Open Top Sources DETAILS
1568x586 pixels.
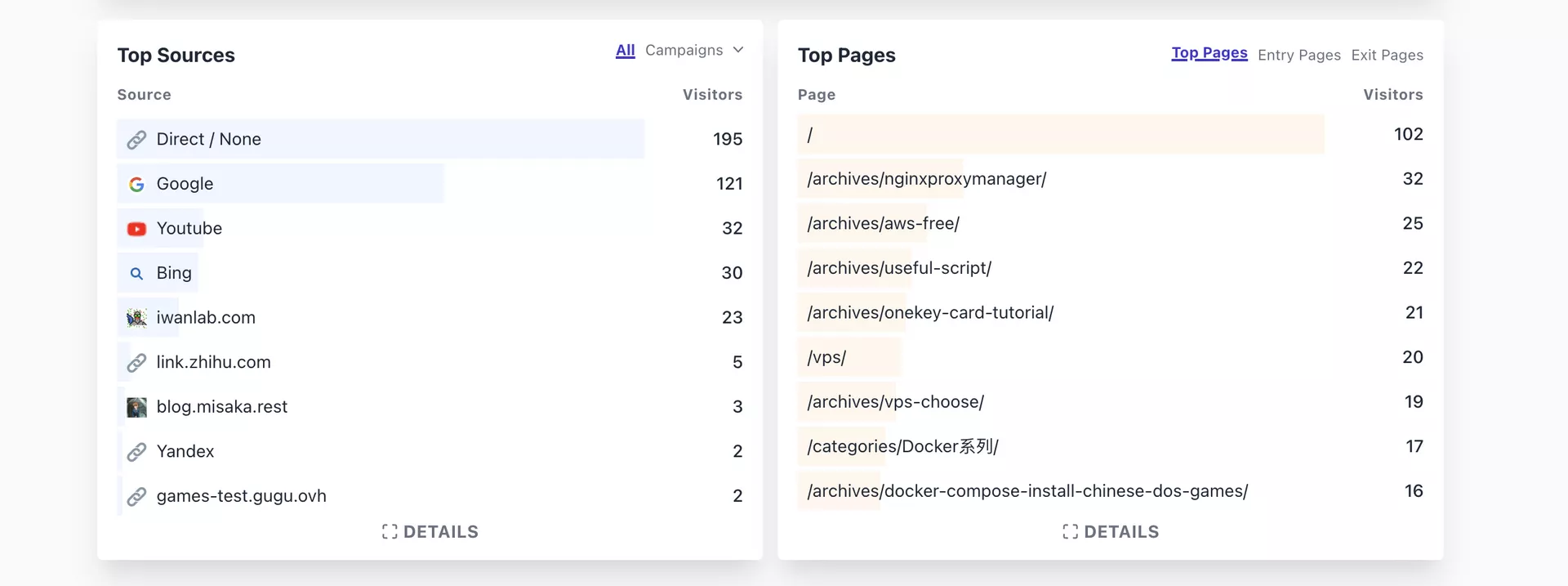tap(430, 532)
